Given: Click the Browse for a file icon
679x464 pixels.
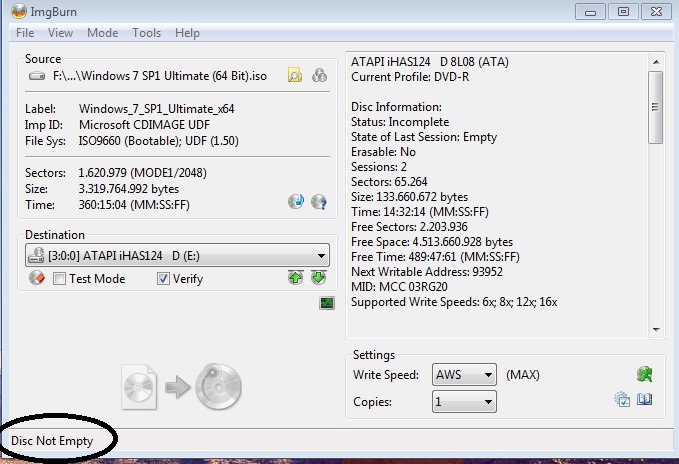Looking at the screenshot, I should coord(295,76).
